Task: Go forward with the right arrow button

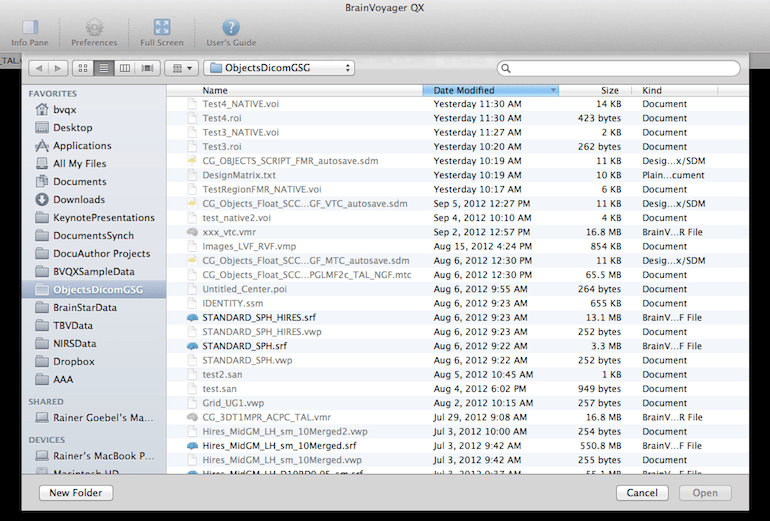Action: [x=57, y=68]
